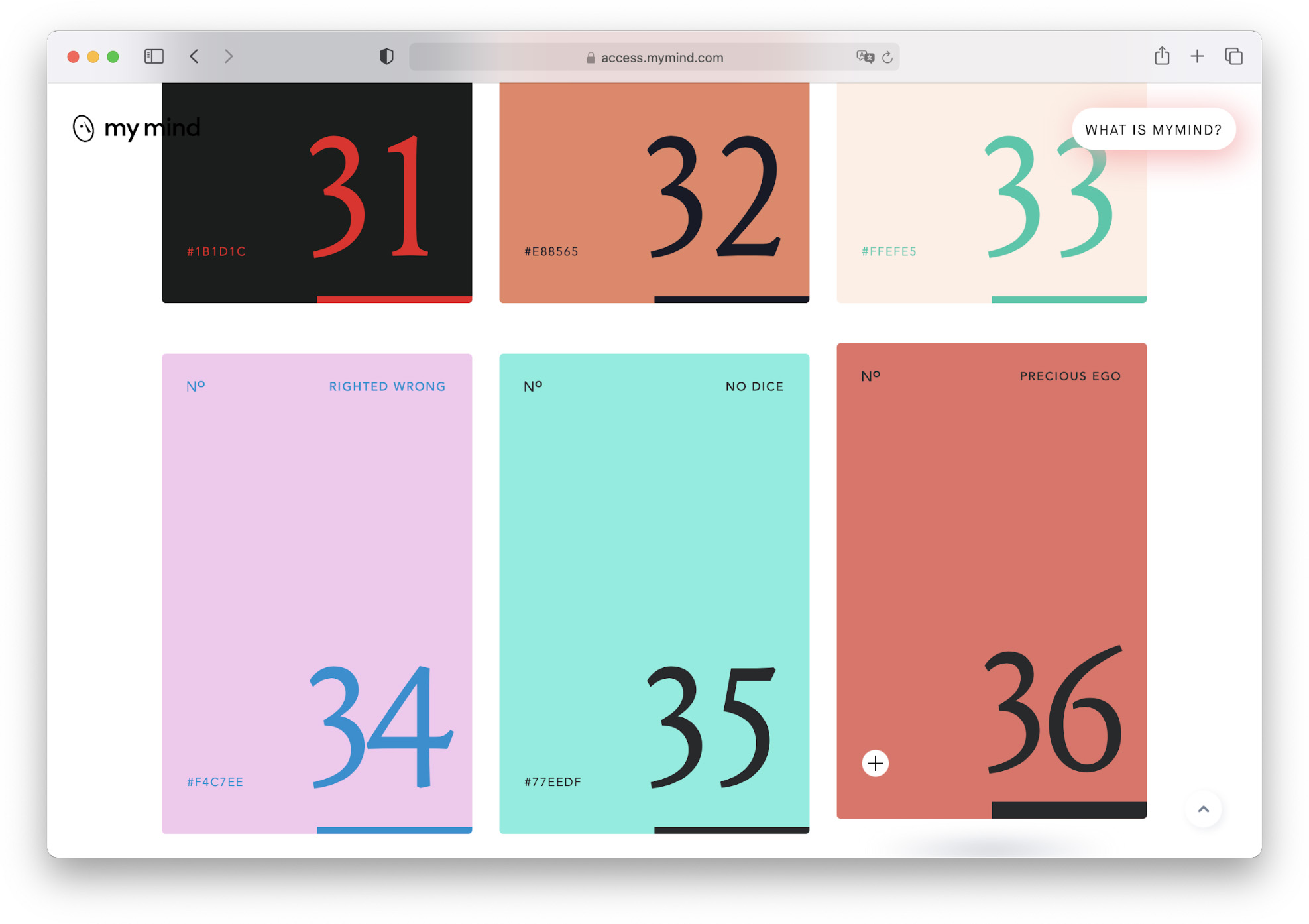Screen dimensions: 1309x924
Task: Click the hex code #F4C7EE
Action: (x=215, y=782)
